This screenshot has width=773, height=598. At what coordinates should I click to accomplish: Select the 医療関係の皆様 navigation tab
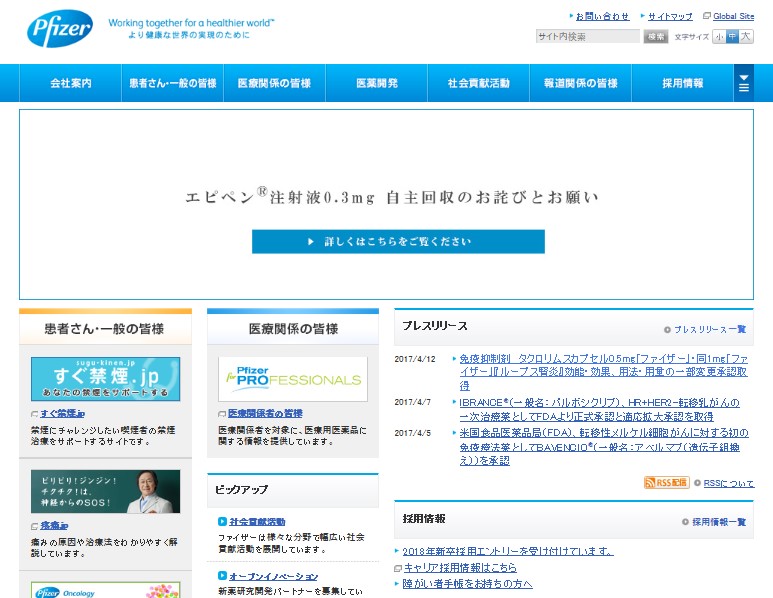point(275,83)
